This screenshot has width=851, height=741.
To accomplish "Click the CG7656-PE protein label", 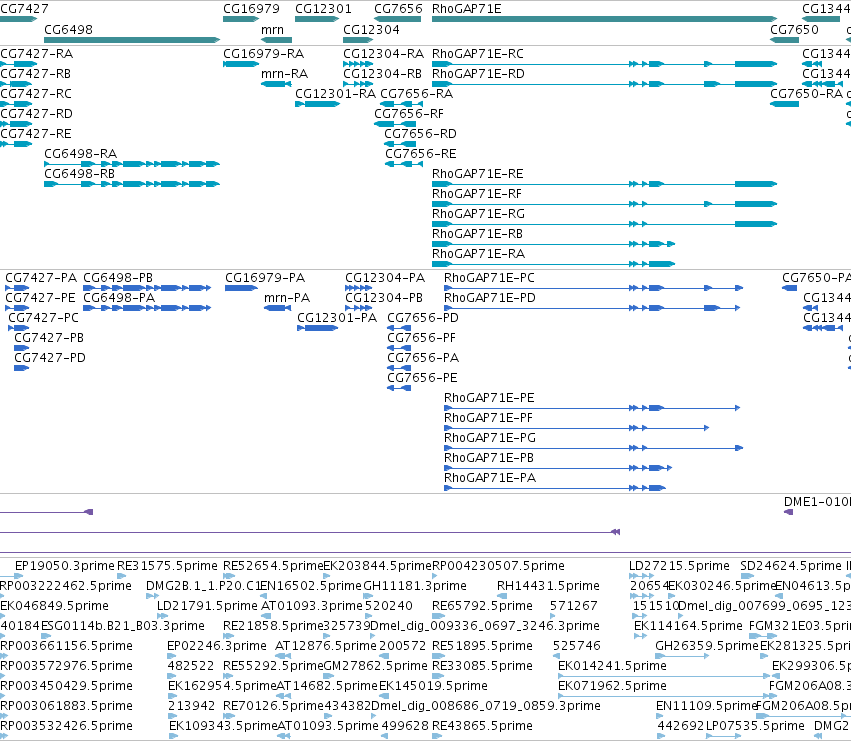I will click(x=422, y=378).
